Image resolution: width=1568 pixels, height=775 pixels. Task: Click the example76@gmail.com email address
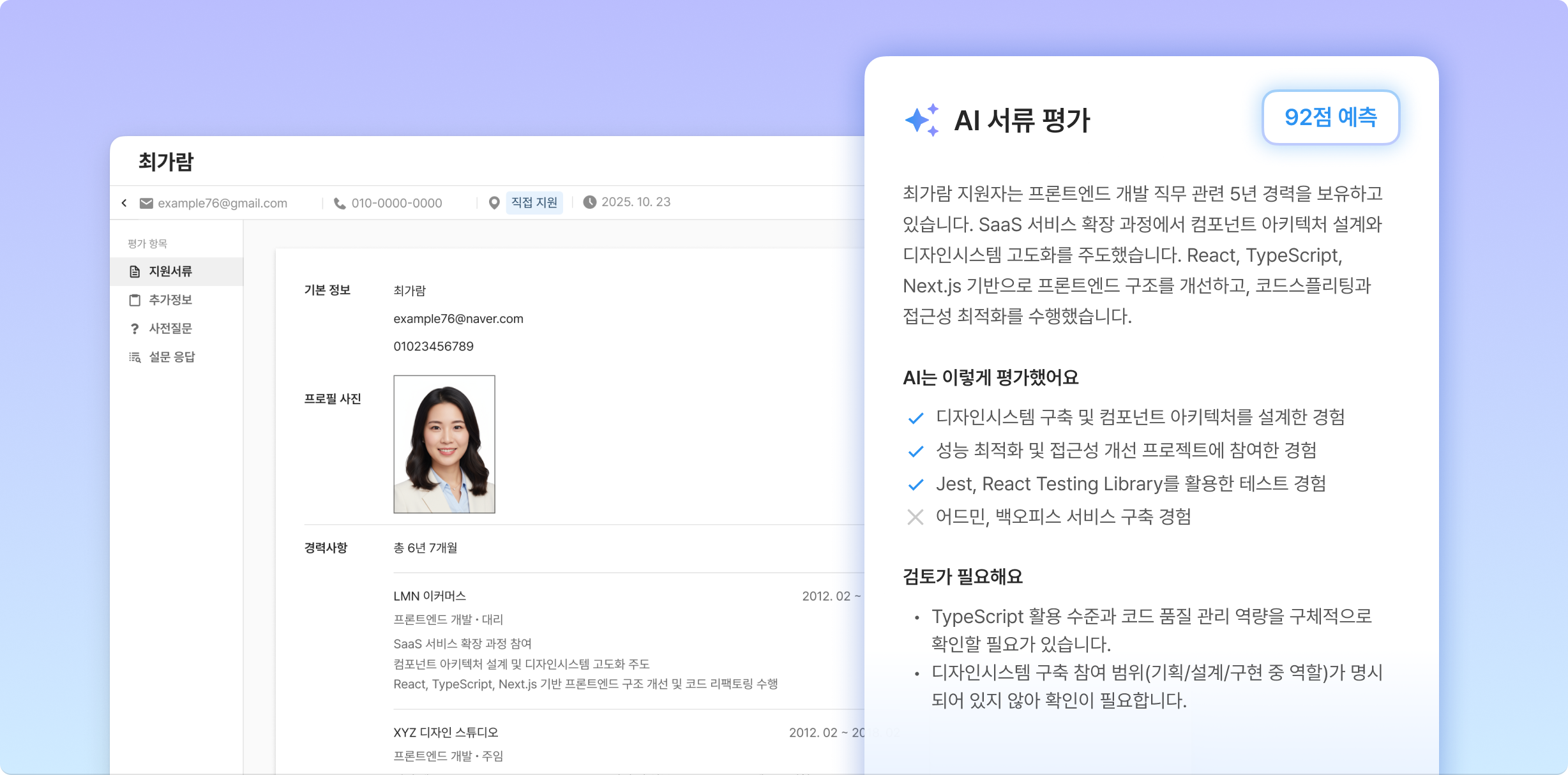(x=222, y=203)
